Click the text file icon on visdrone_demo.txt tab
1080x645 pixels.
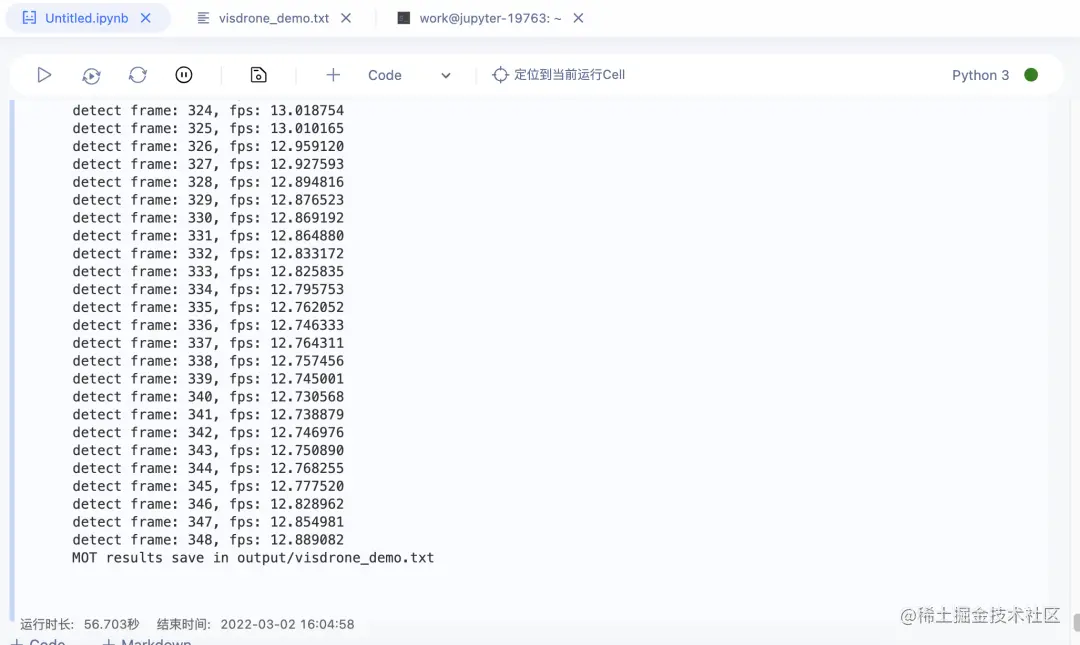pos(203,18)
